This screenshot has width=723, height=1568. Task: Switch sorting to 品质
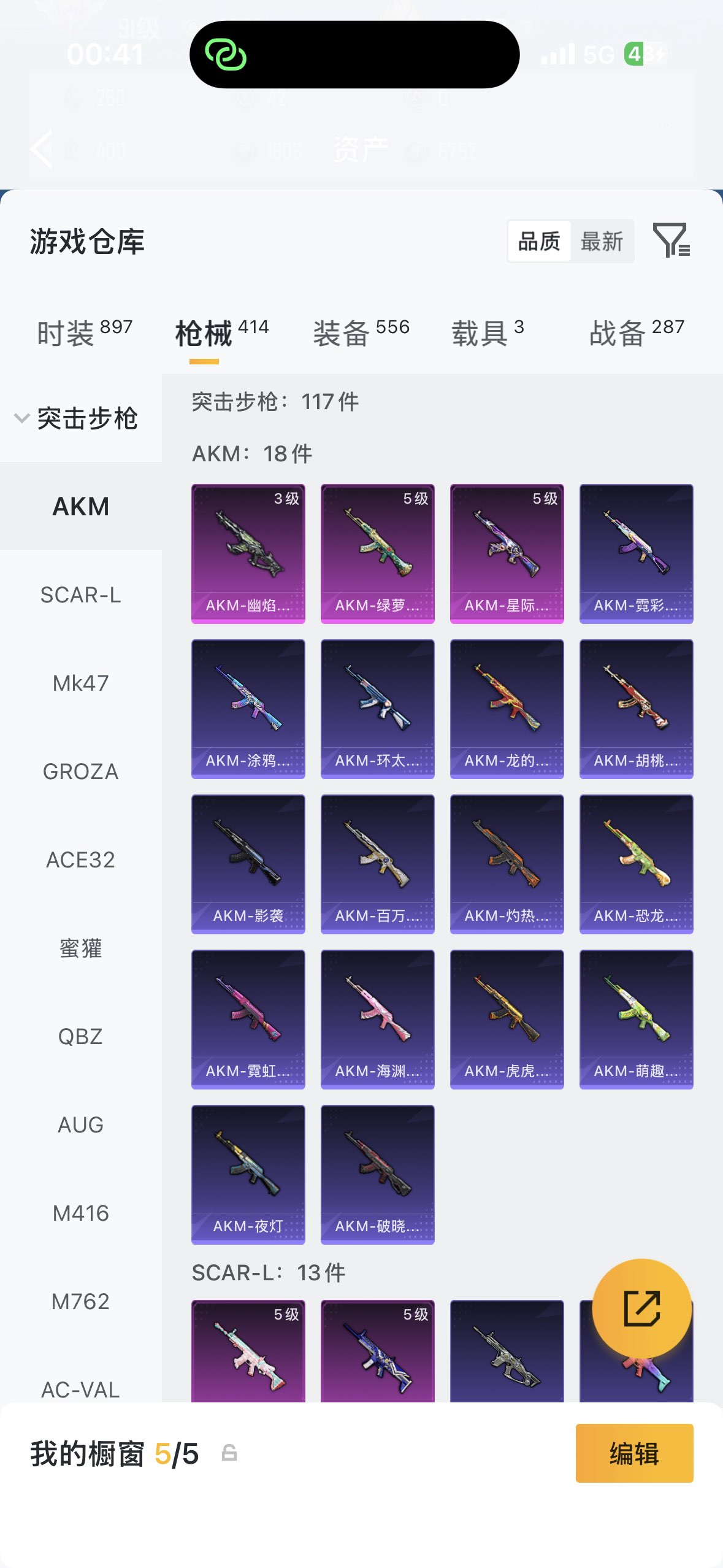540,242
